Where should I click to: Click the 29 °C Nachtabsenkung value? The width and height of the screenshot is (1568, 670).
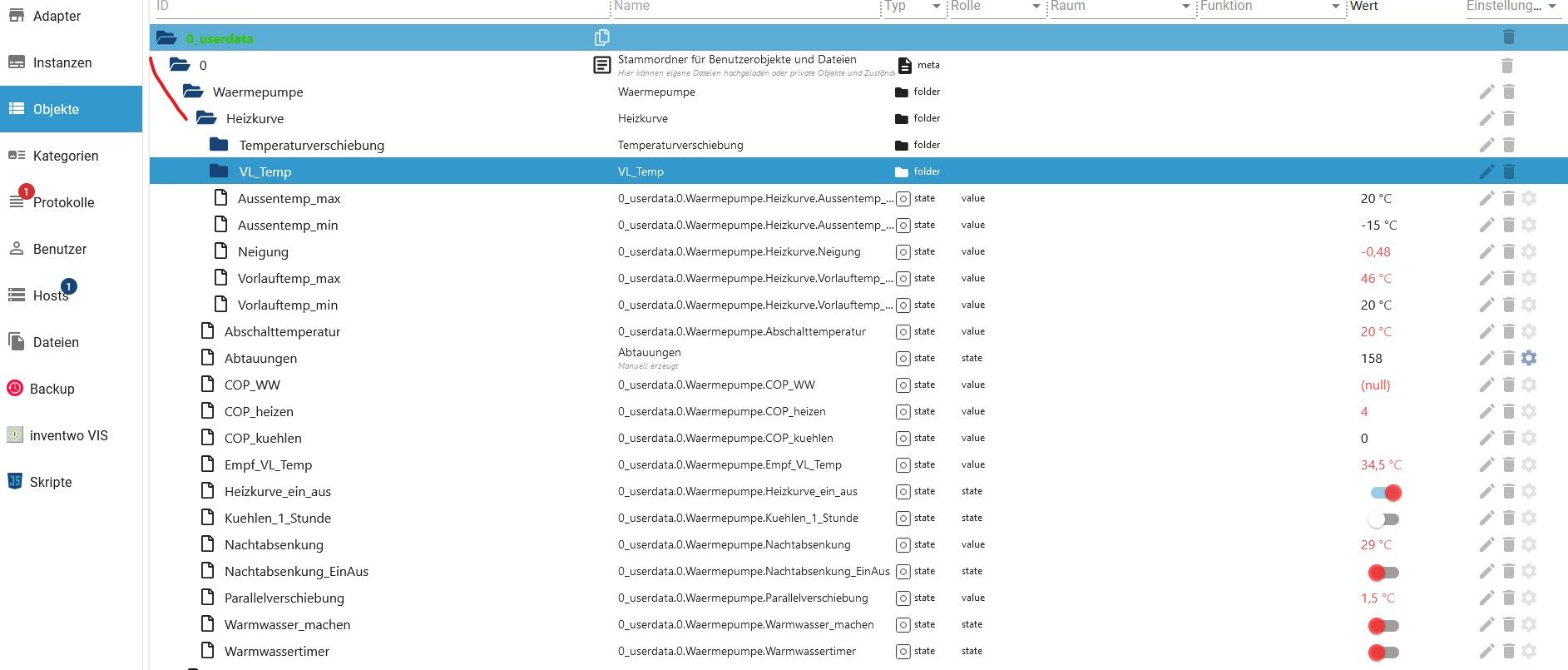[1376, 544]
